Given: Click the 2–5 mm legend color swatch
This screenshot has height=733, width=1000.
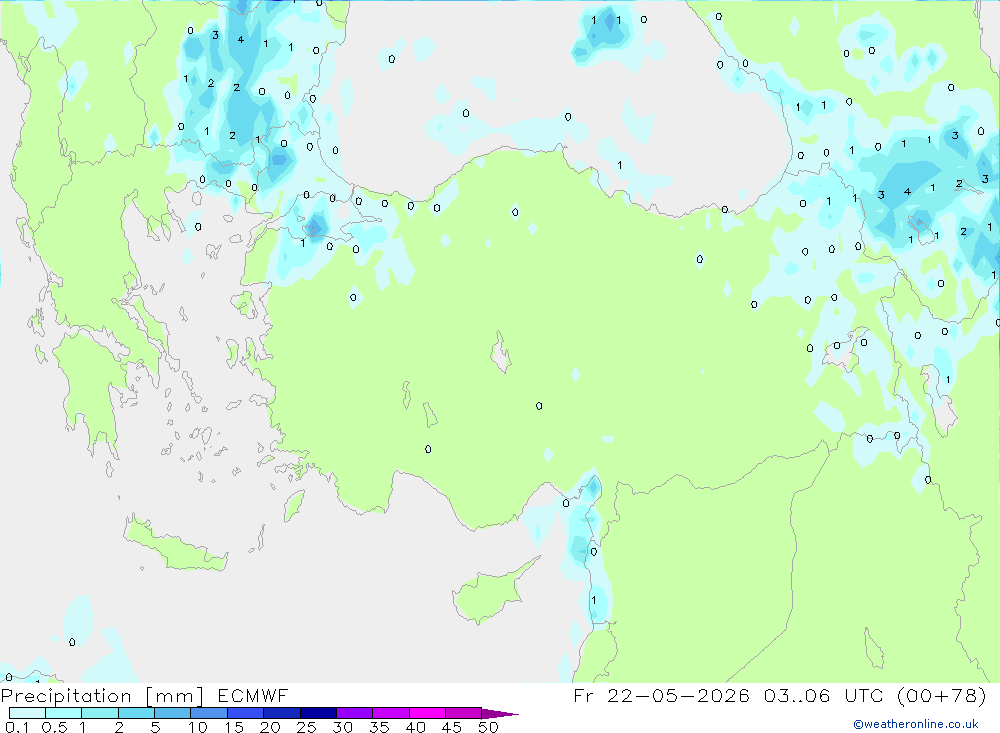Looking at the screenshot, I should click(x=136, y=713).
